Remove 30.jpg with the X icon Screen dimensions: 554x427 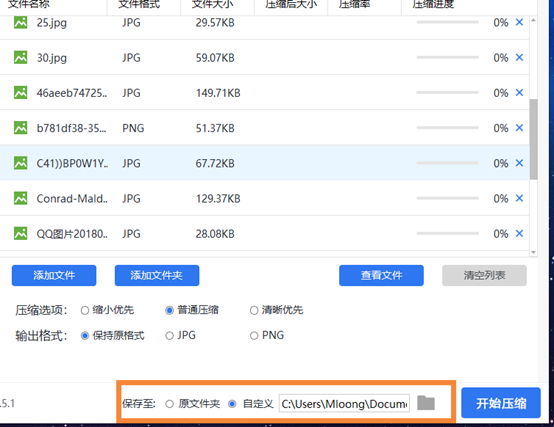519,57
